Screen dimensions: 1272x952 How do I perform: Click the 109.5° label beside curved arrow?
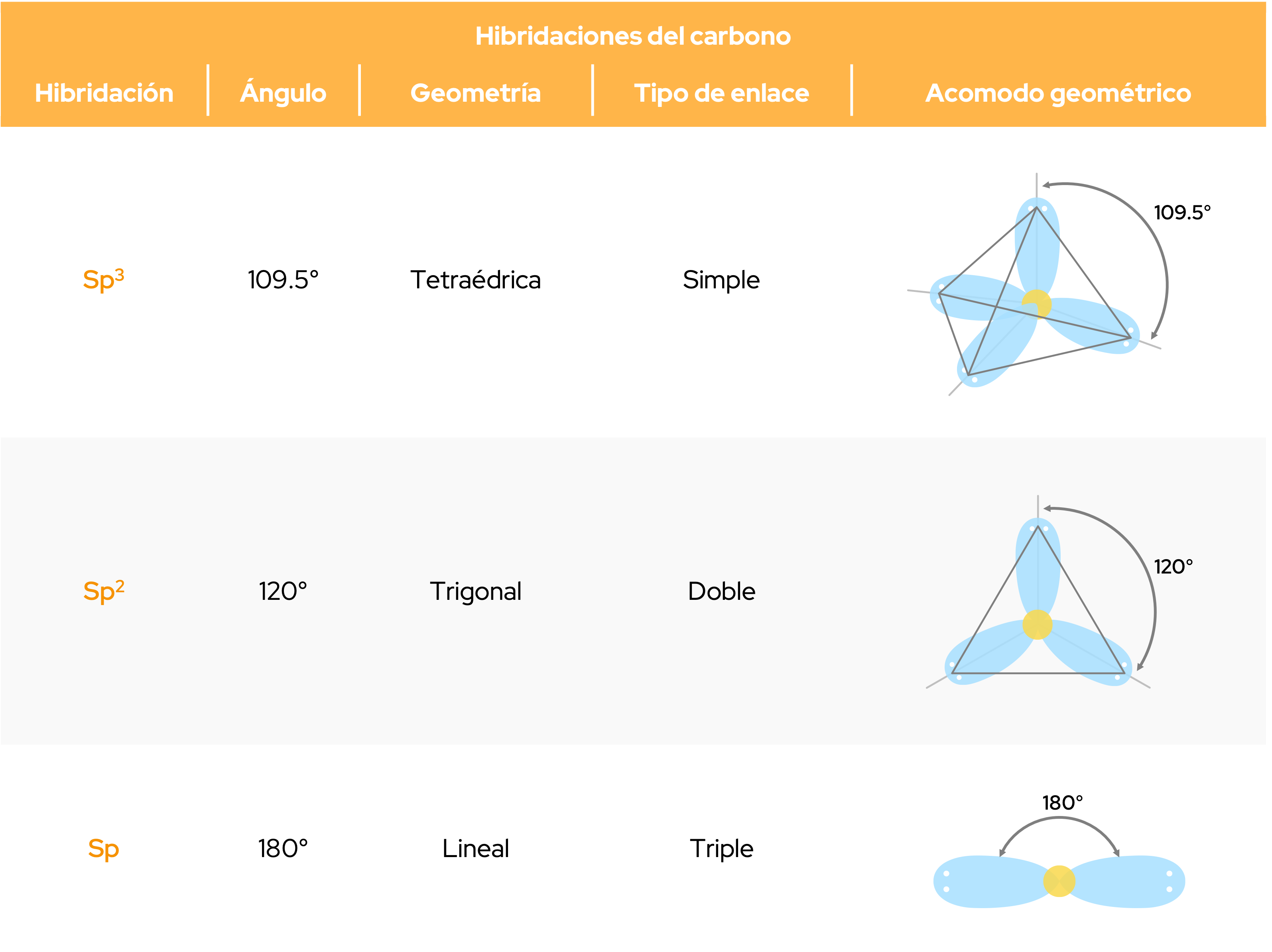pyautogui.click(x=1182, y=212)
